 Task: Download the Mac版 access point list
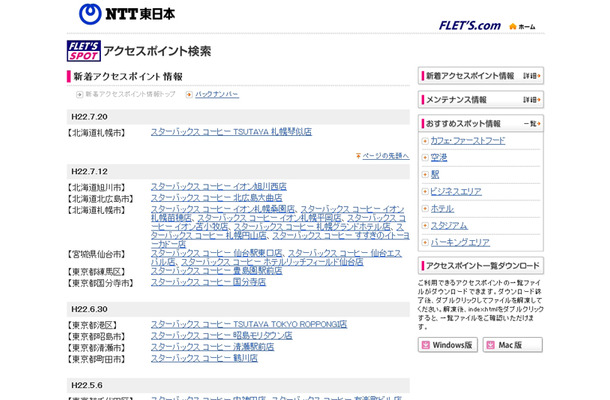coord(513,345)
